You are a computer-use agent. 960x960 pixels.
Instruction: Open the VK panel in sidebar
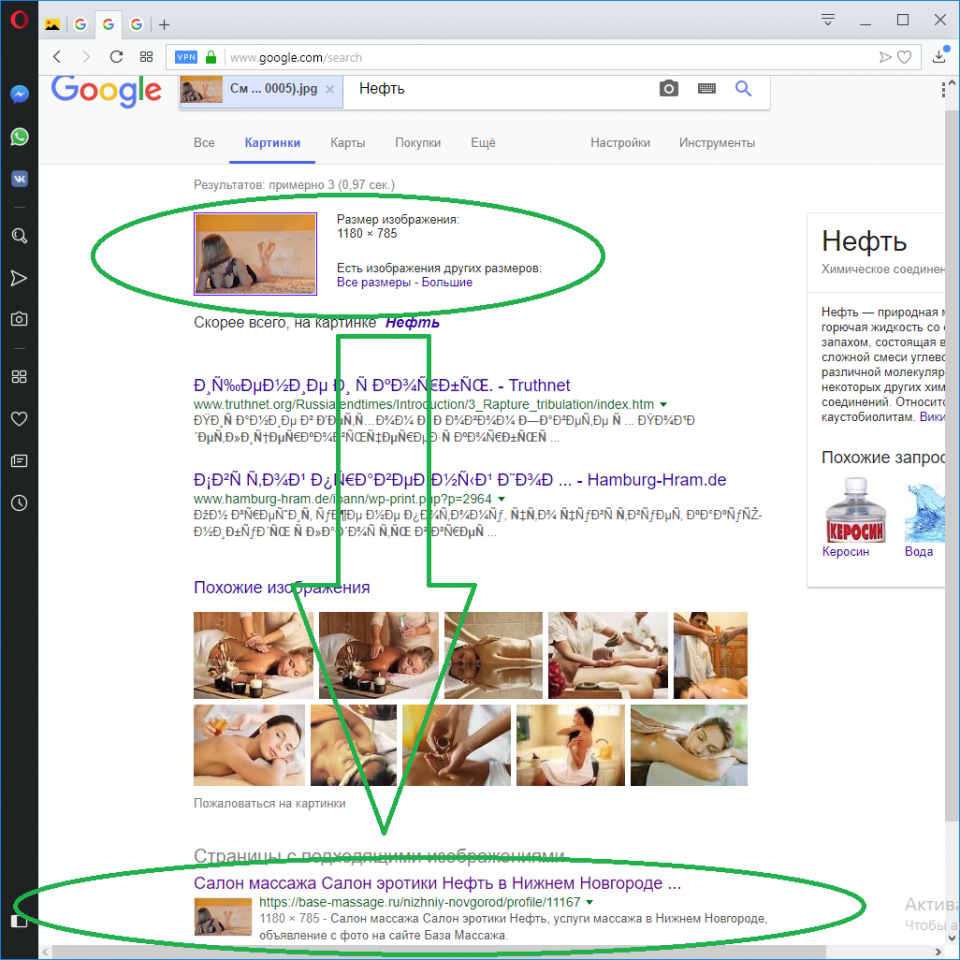click(x=19, y=179)
